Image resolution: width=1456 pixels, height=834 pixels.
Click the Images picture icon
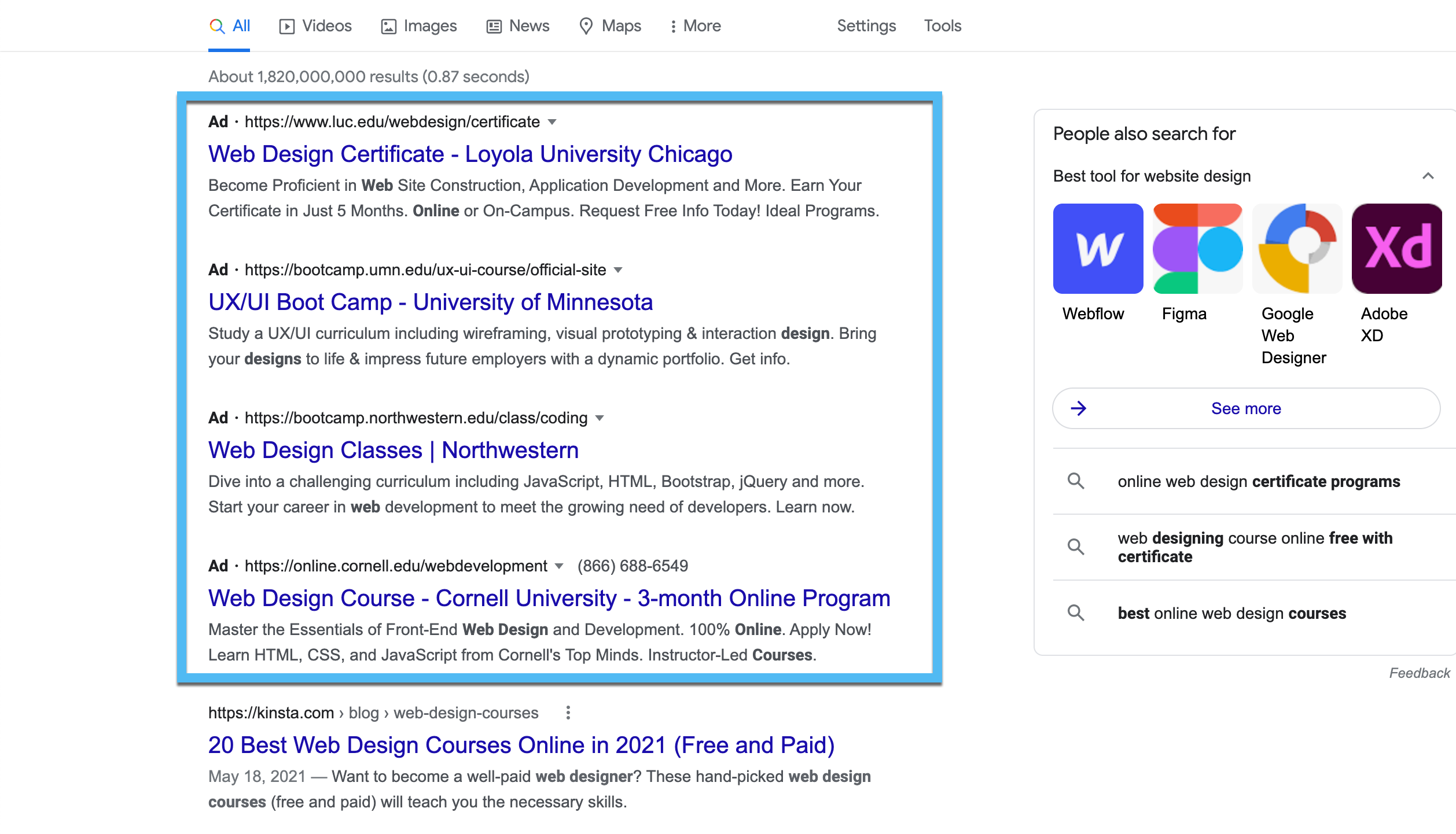click(x=389, y=27)
